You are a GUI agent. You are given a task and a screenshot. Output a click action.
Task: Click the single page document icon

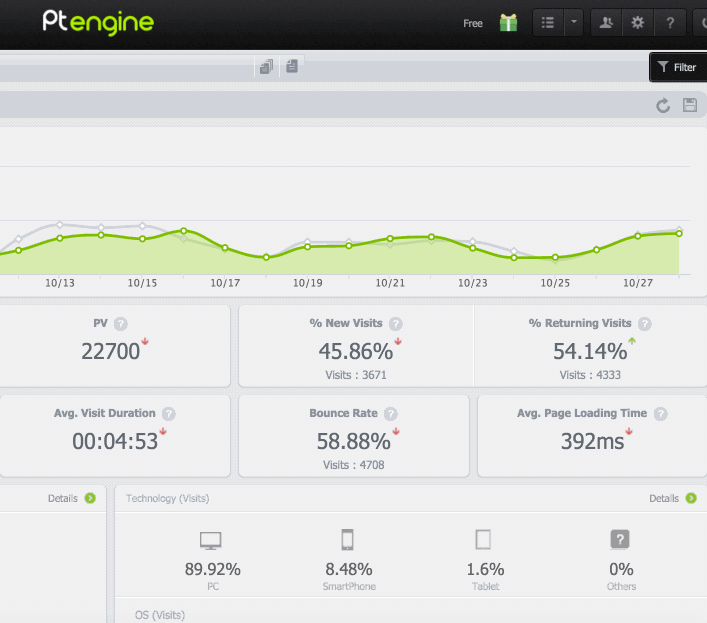click(x=292, y=67)
